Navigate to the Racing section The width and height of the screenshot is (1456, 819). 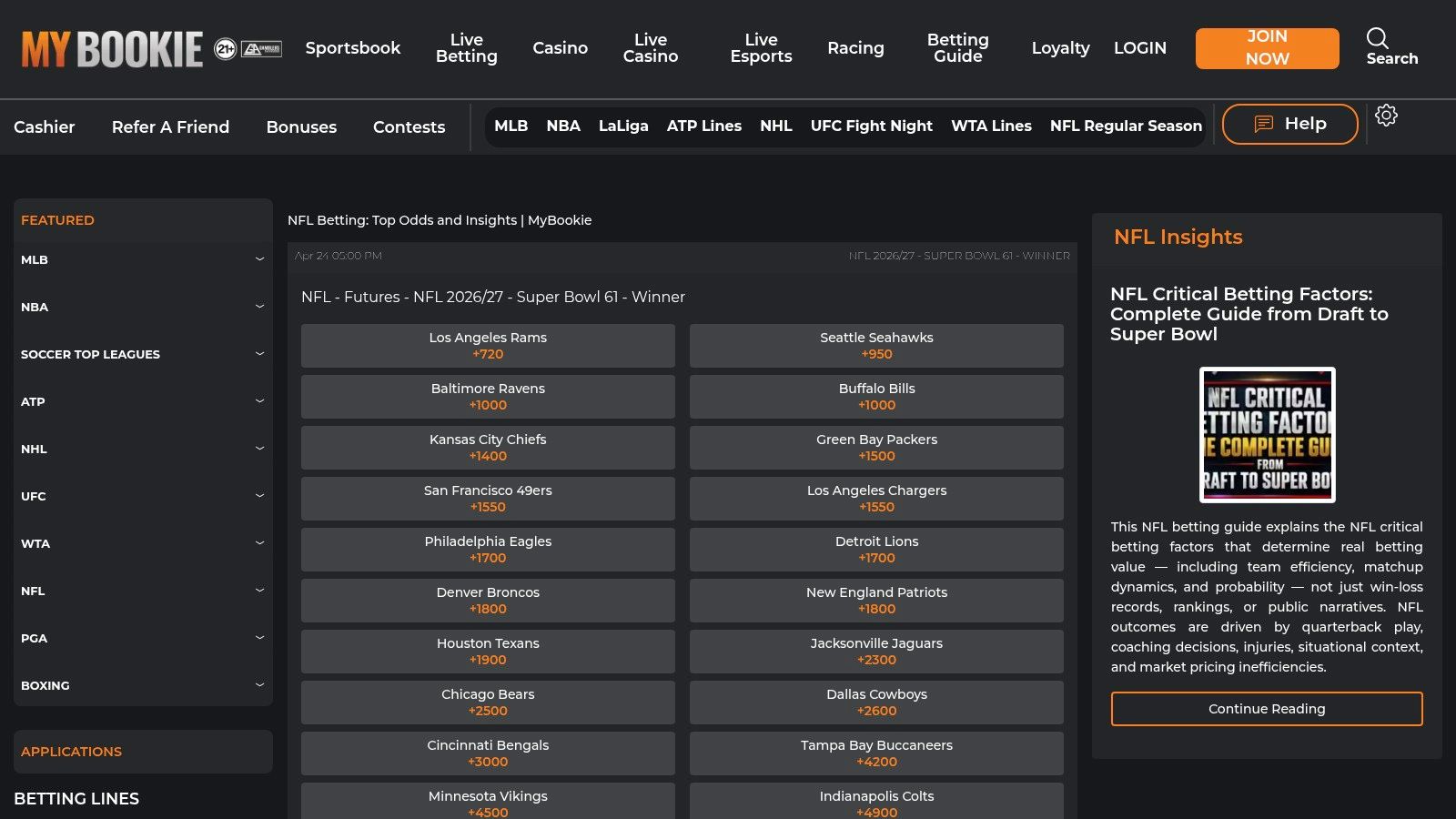coord(854,47)
